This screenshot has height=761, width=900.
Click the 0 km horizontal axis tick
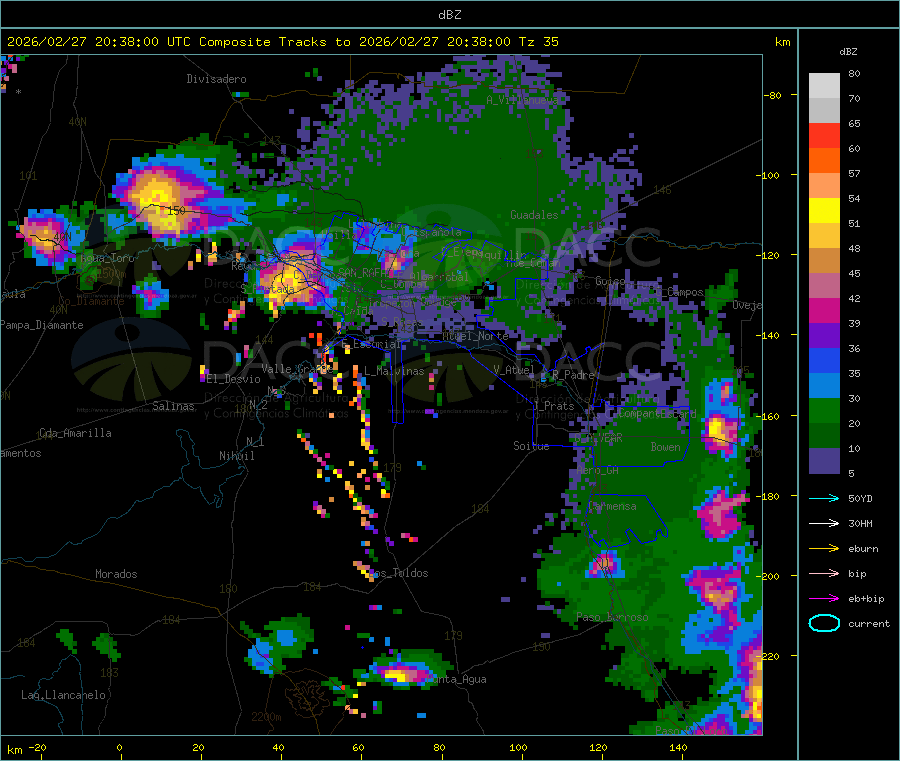click(x=119, y=747)
